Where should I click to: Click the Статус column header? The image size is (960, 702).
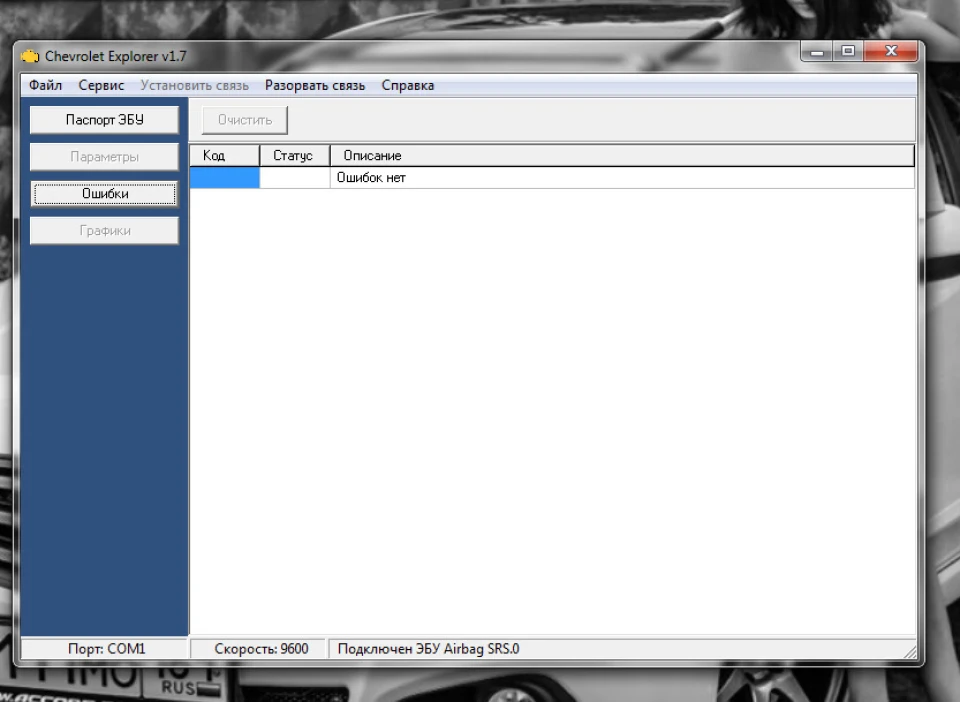click(295, 155)
